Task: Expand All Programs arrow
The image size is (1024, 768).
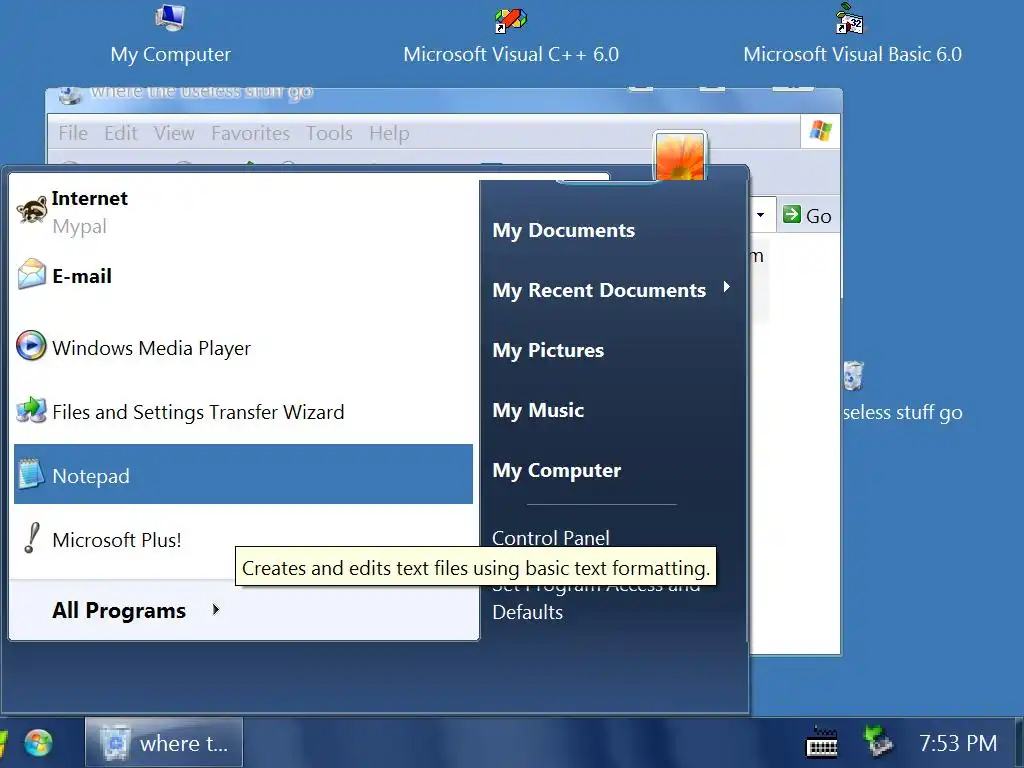Action: pyautogui.click(x=216, y=610)
